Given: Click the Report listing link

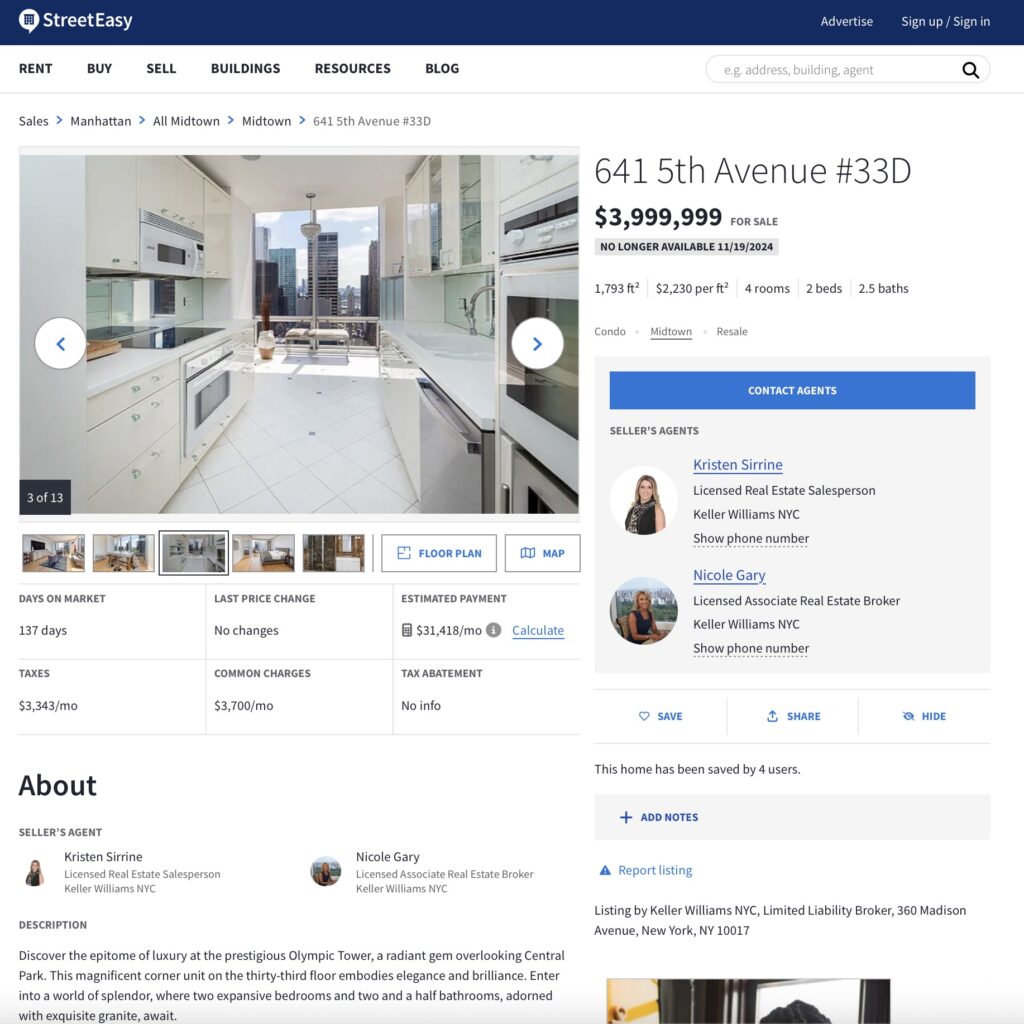Looking at the screenshot, I should pos(654,871).
